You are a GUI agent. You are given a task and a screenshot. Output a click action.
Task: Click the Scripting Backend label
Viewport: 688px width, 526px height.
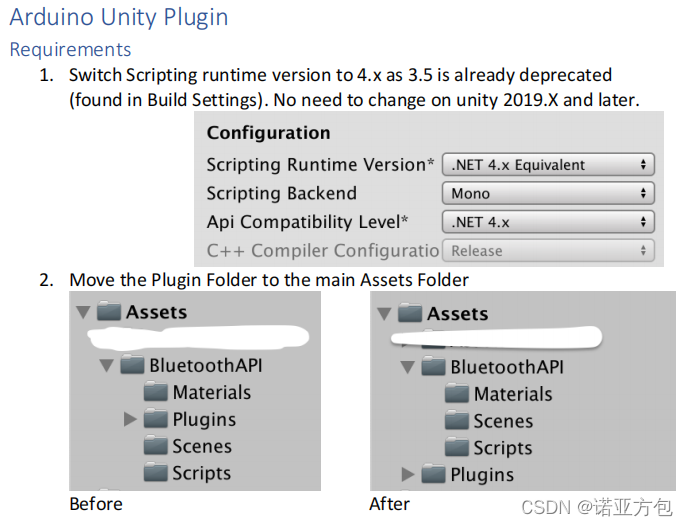click(x=282, y=193)
